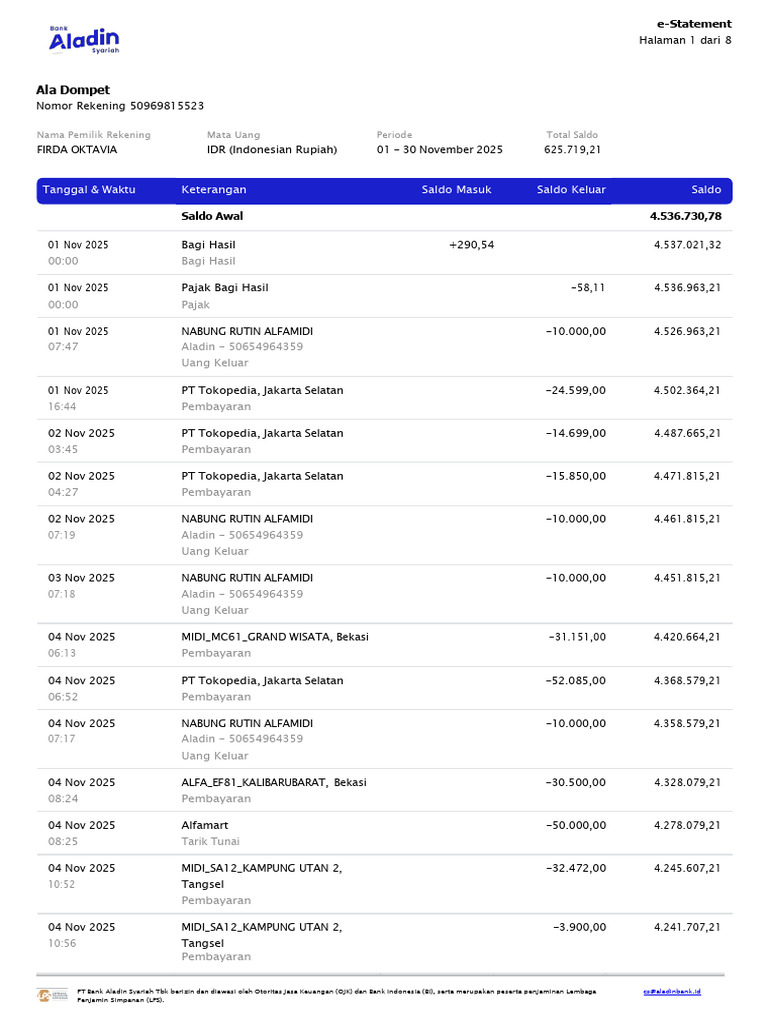Click amount -14.699,00
This screenshot has width=768, height=1024.
[x=575, y=434]
